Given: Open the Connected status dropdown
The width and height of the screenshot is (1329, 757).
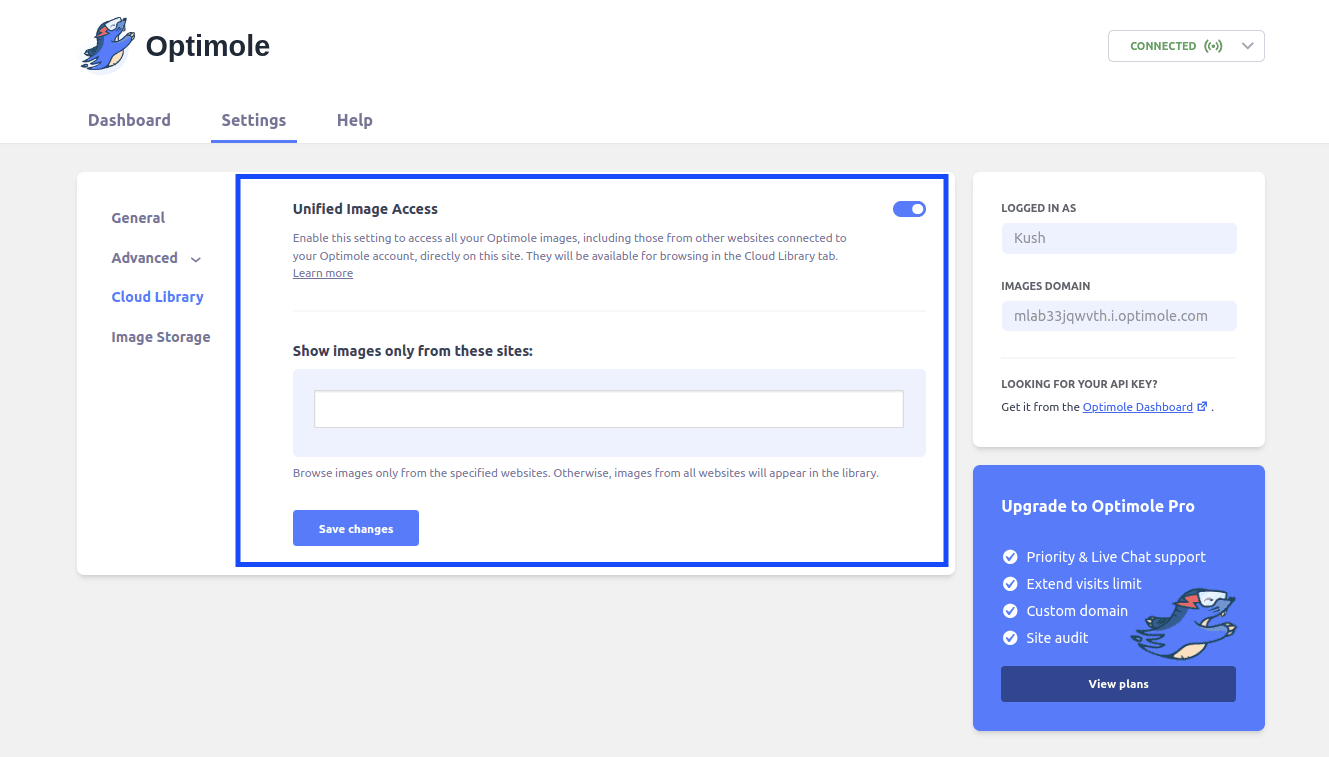Looking at the screenshot, I should [1246, 46].
